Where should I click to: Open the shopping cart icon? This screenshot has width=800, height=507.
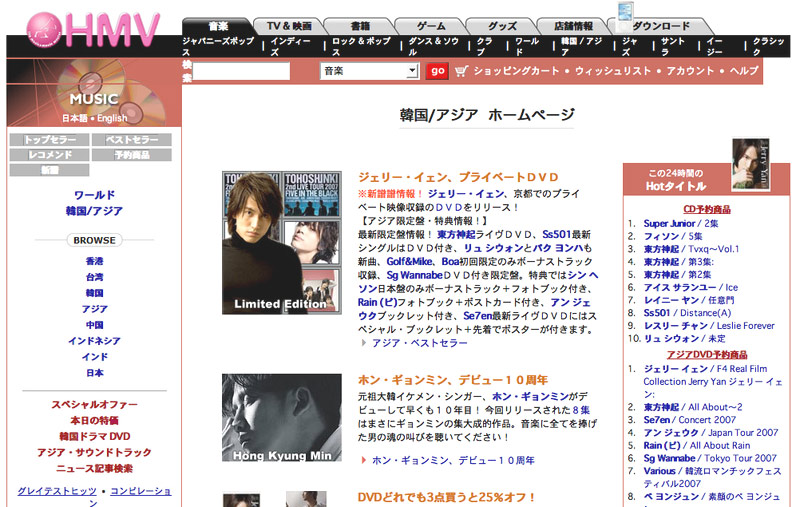click(461, 71)
